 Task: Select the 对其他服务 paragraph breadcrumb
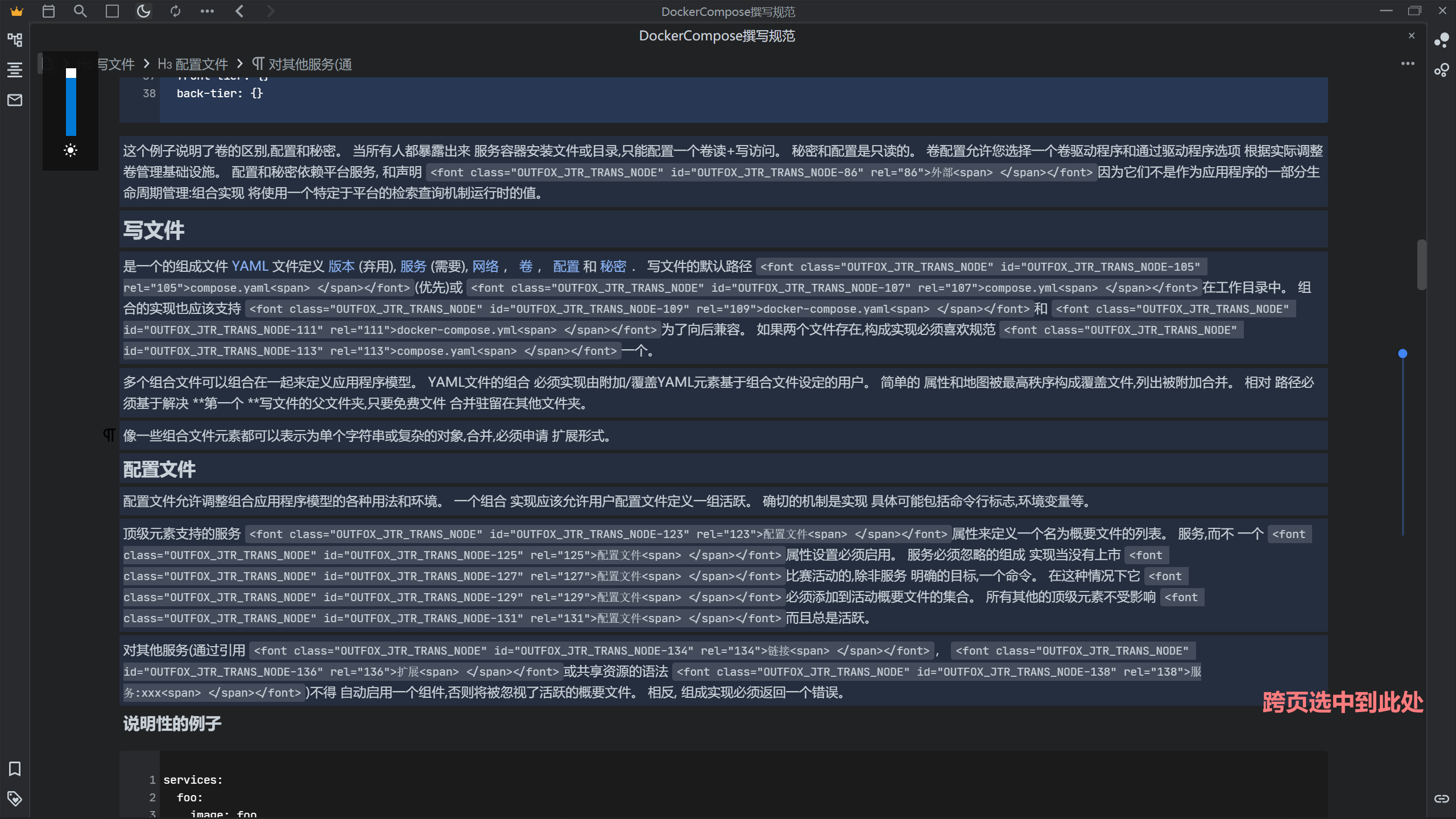tap(302, 64)
